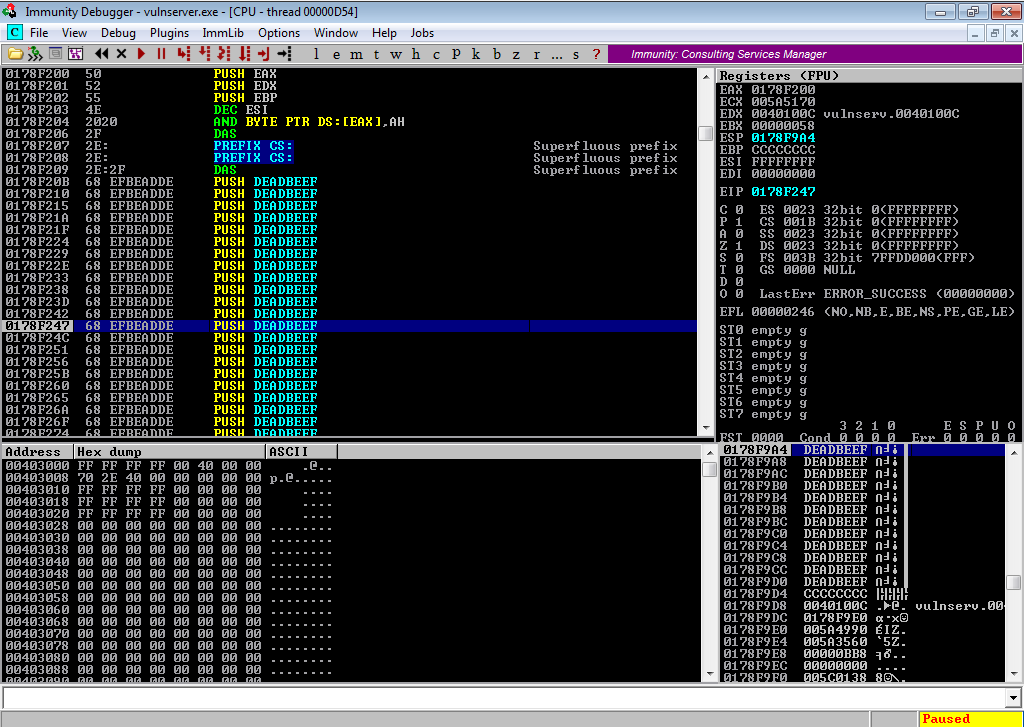Open help with red question mark
Image resolution: width=1024 pixels, height=727 pixels.
[x=596, y=54]
